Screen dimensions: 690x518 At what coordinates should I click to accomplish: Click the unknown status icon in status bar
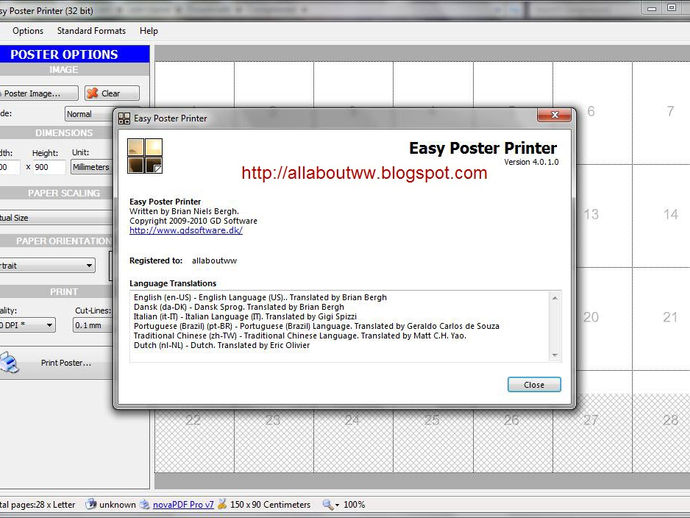[x=91, y=504]
